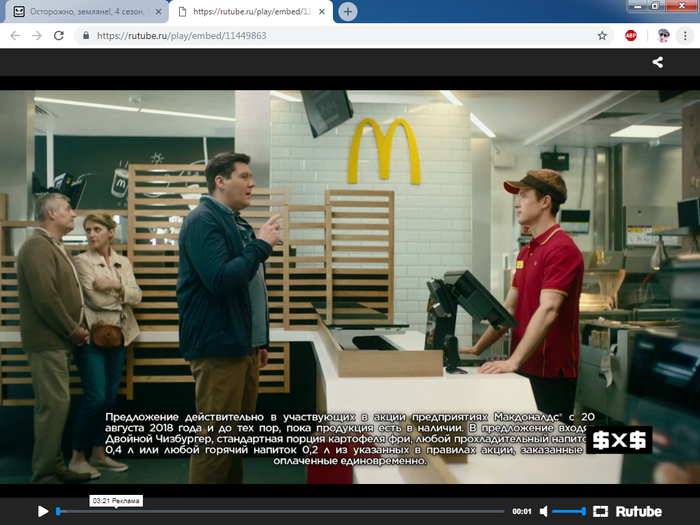The height and width of the screenshot is (525, 700).
Task: Reload the page with the refresh icon
Action: (59, 35)
